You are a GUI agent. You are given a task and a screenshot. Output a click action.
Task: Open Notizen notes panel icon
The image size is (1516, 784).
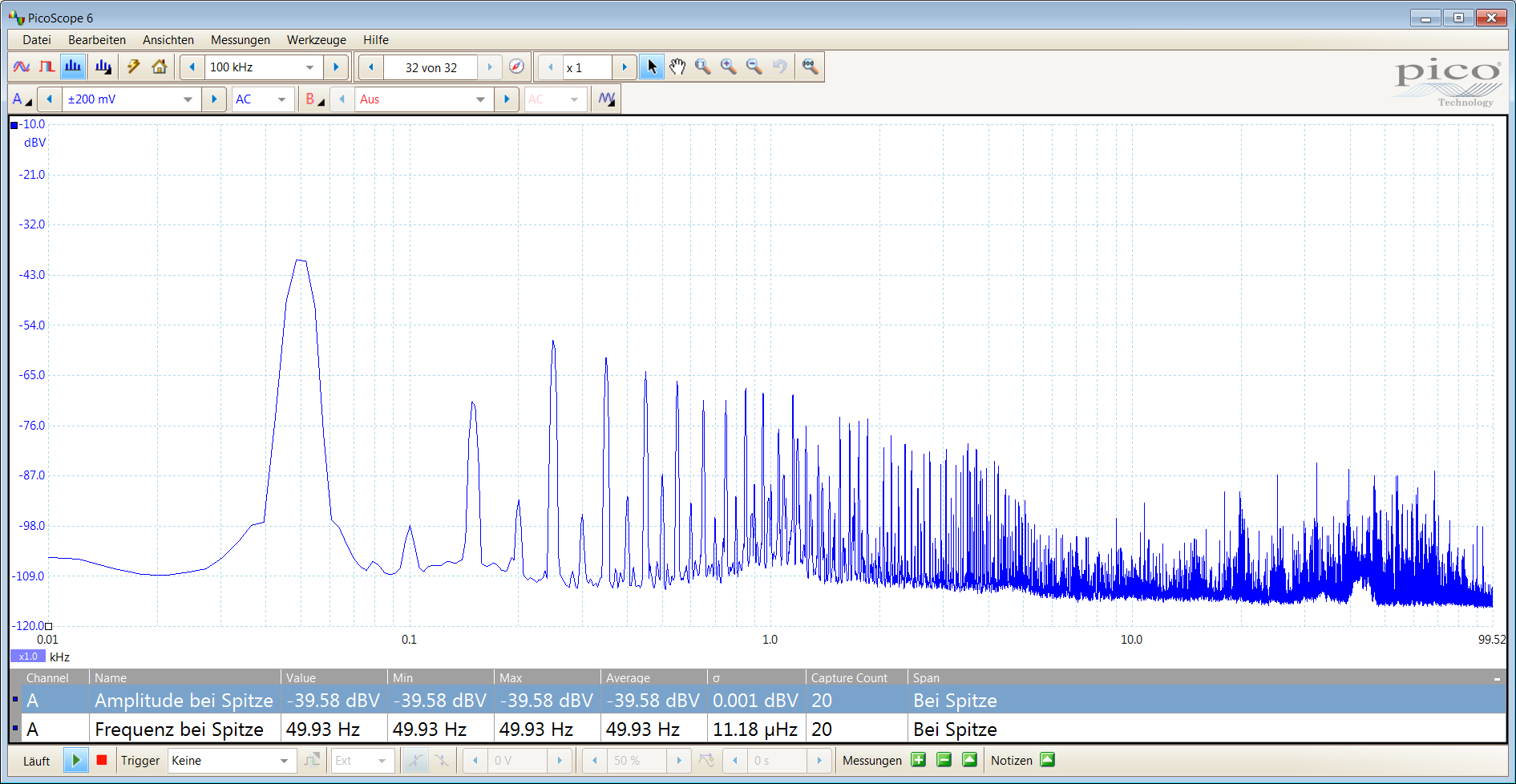pyautogui.click(x=1048, y=760)
